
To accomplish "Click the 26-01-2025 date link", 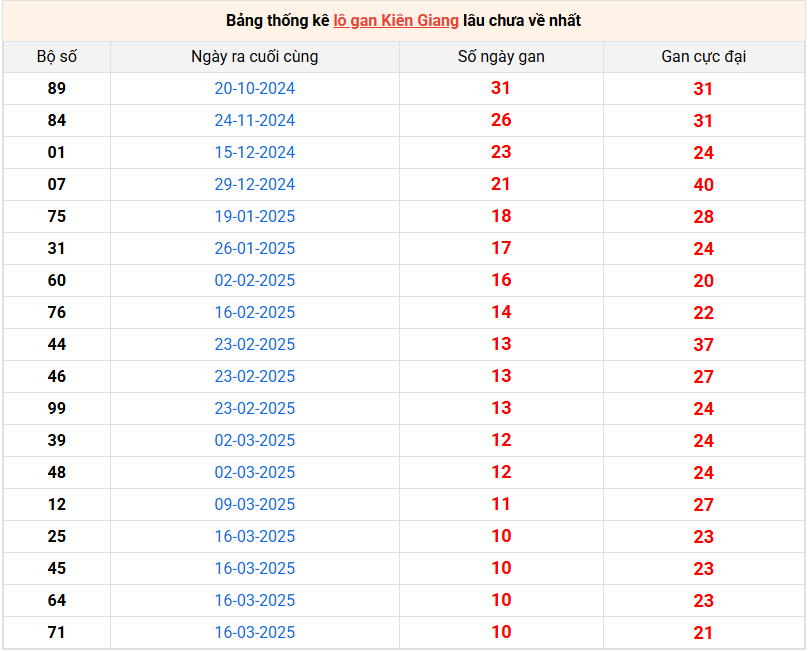I will click(255, 248).
